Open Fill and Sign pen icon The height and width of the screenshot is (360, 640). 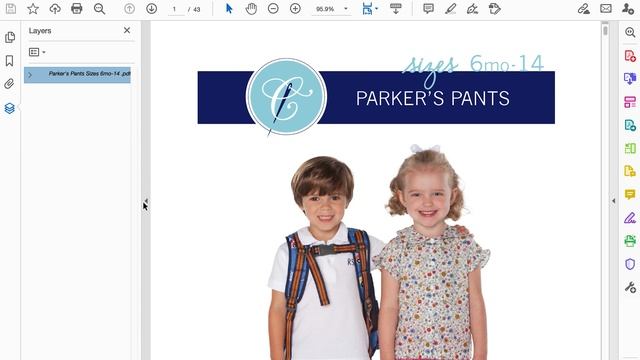click(584, 9)
